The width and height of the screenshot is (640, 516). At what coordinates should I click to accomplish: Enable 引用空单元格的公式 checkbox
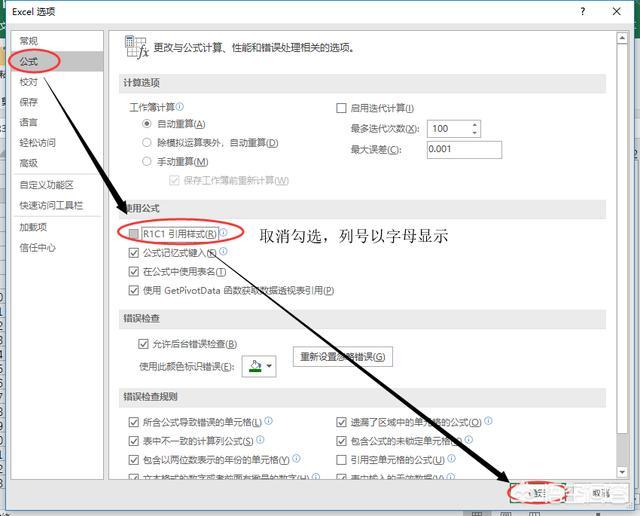tap(341, 460)
